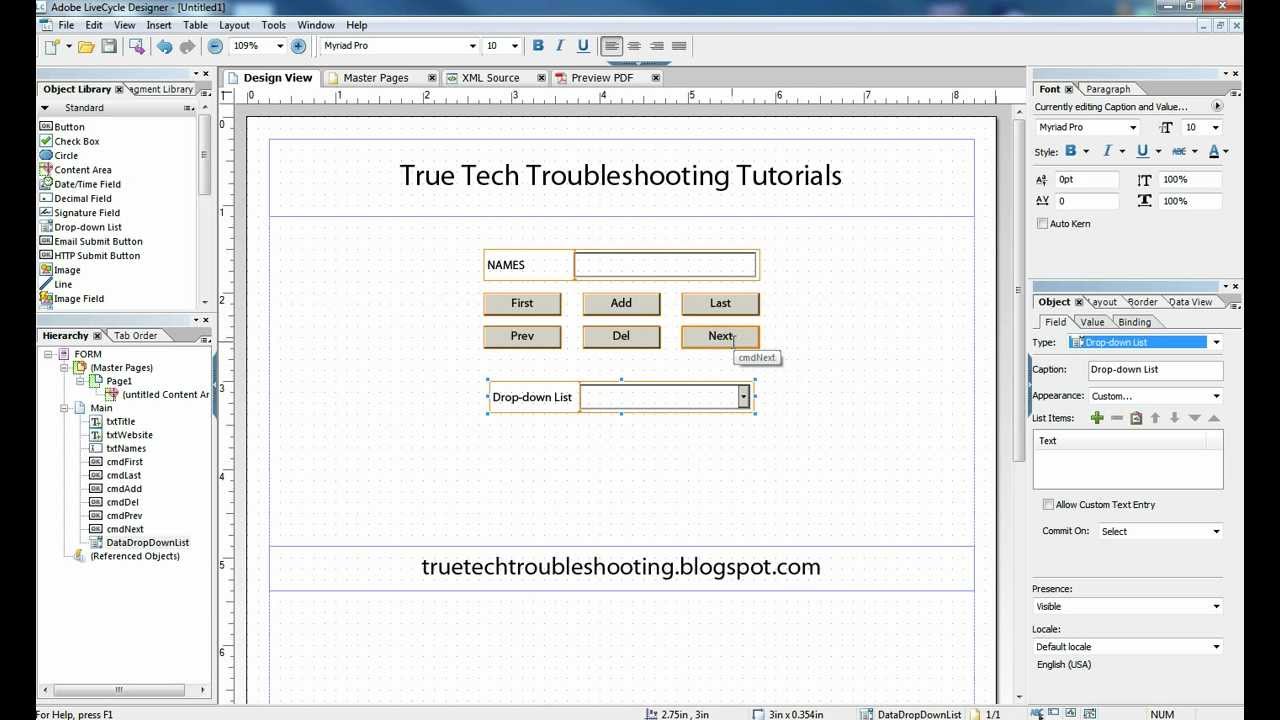Click the Redo arrow icon
The width and height of the screenshot is (1280, 720).
pos(186,46)
